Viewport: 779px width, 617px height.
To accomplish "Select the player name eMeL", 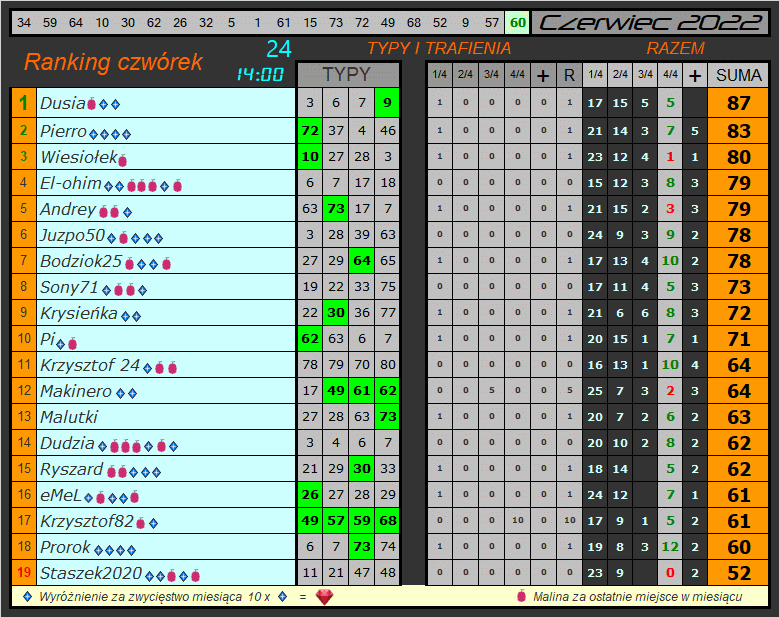I will 61,495.
